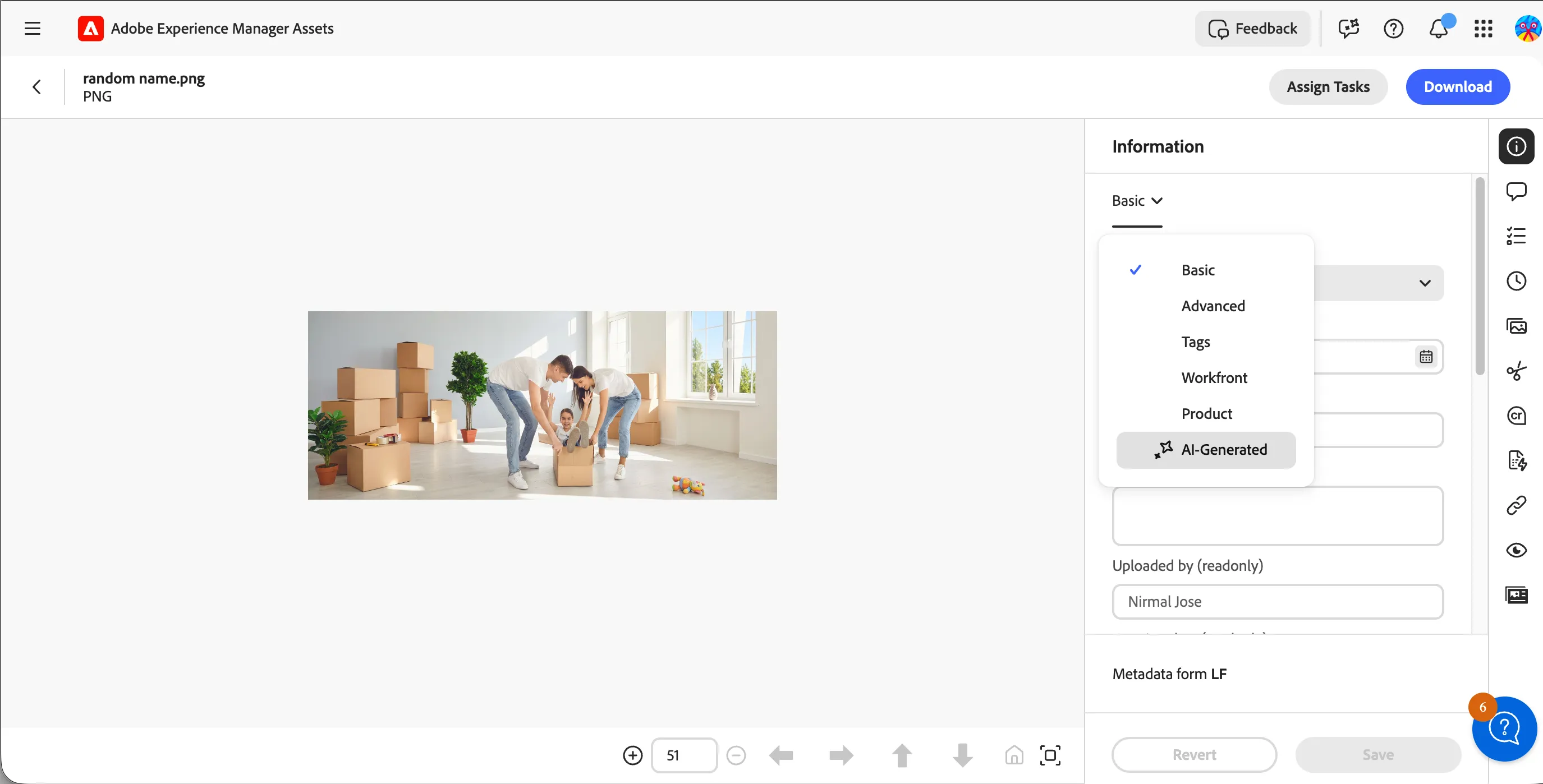The image size is (1543, 784).
Task: Select Basic in the dropdown menu
Action: [x=1206, y=270]
